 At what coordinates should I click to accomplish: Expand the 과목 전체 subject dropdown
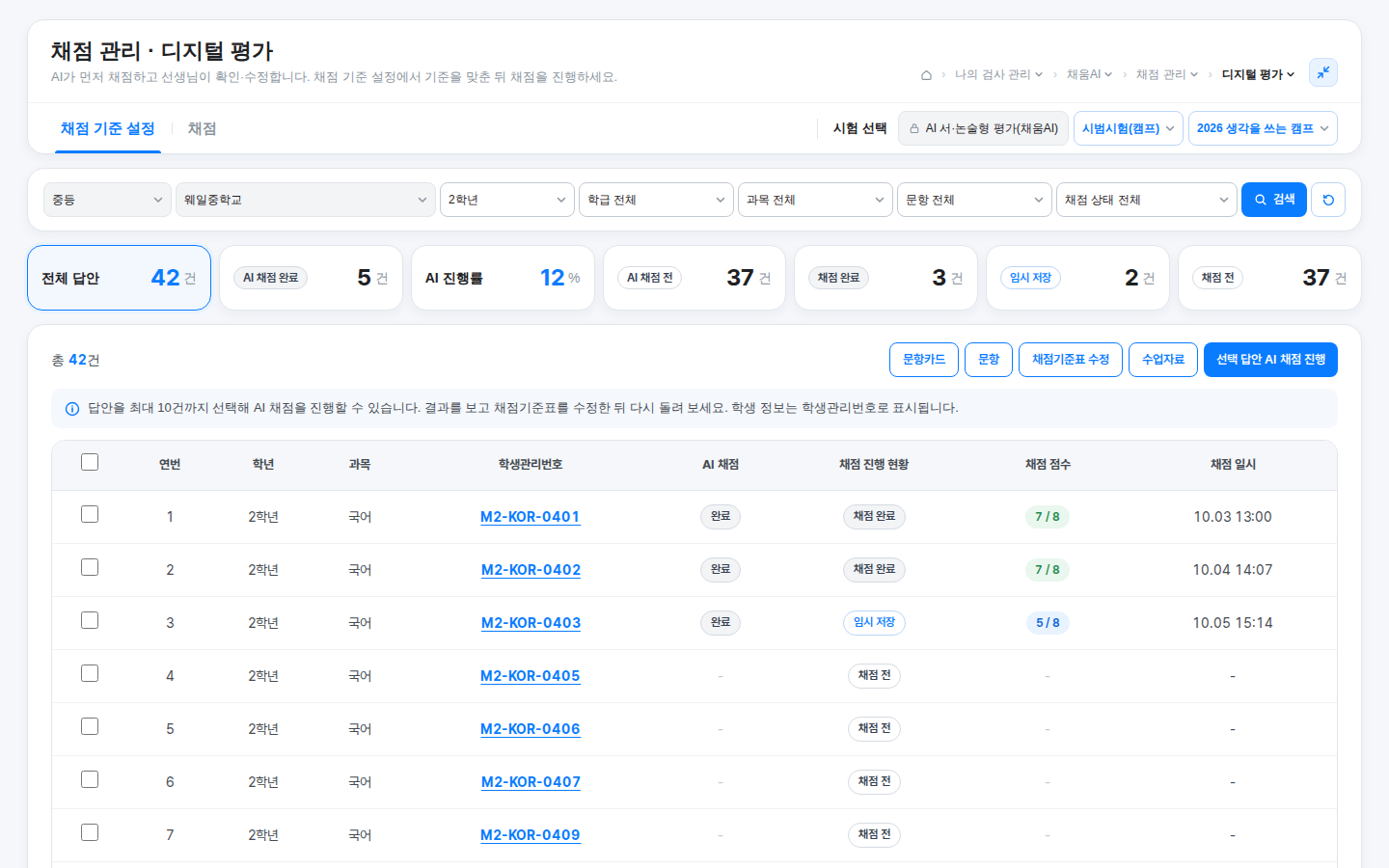[815, 200]
